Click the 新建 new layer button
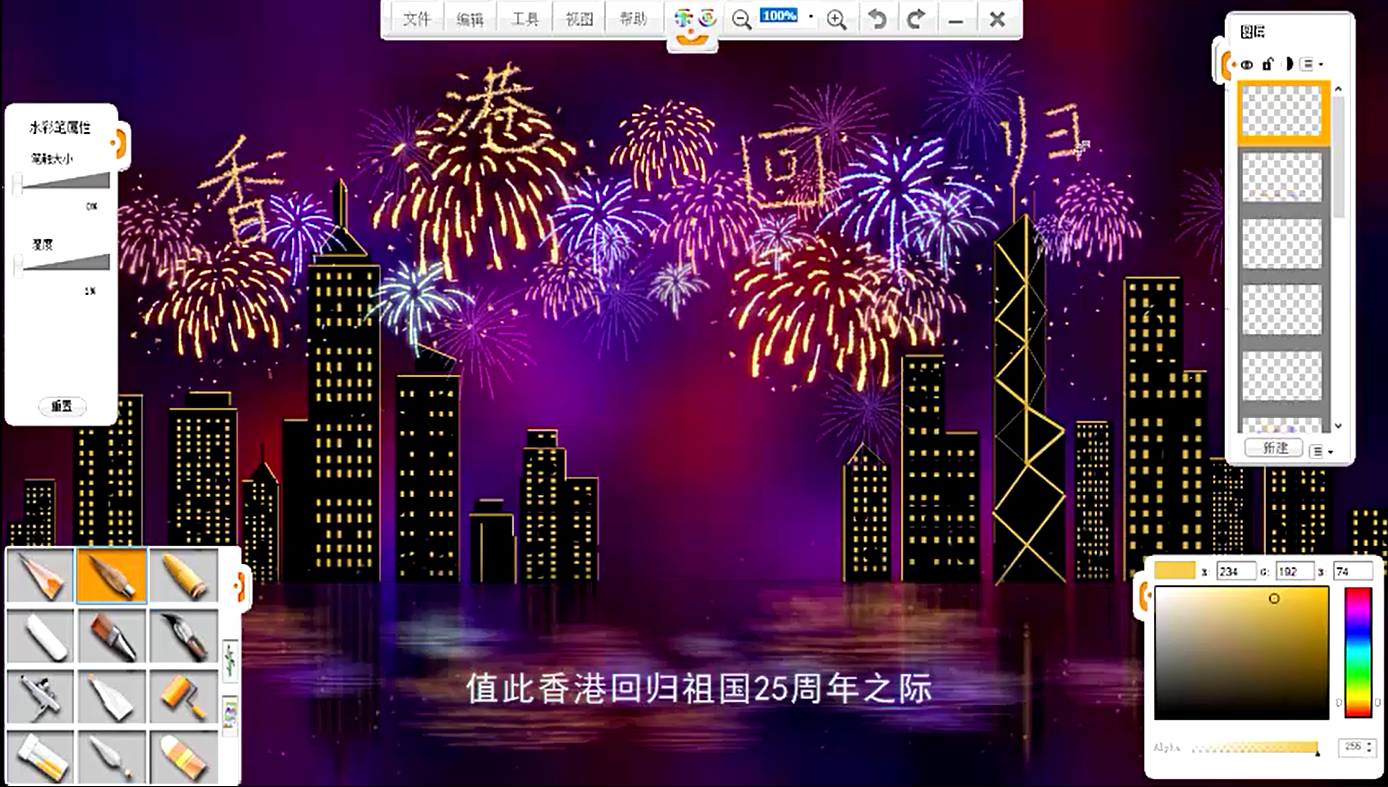The width and height of the screenshot is (1388, 787). click(x=1275, y=448)
